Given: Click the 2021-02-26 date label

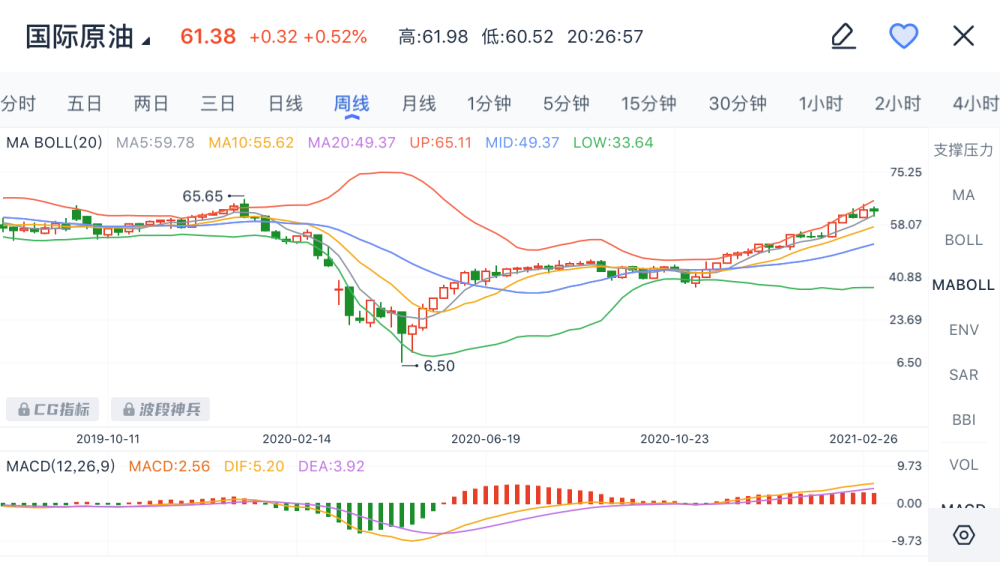Looking at the screenshot, I should pyautogui.click(x=863, y=439).
